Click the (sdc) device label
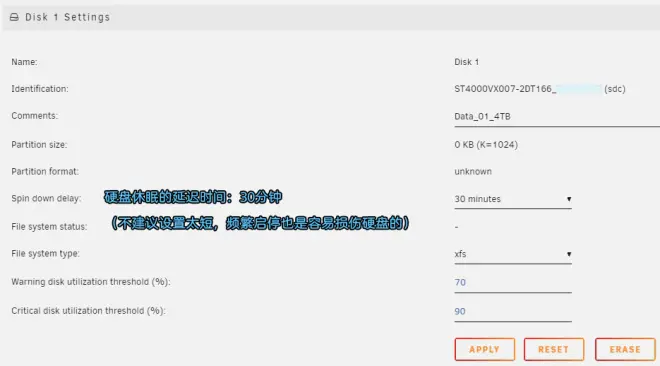The height and width of the screenshot is (366, 660). click(615, 89)
